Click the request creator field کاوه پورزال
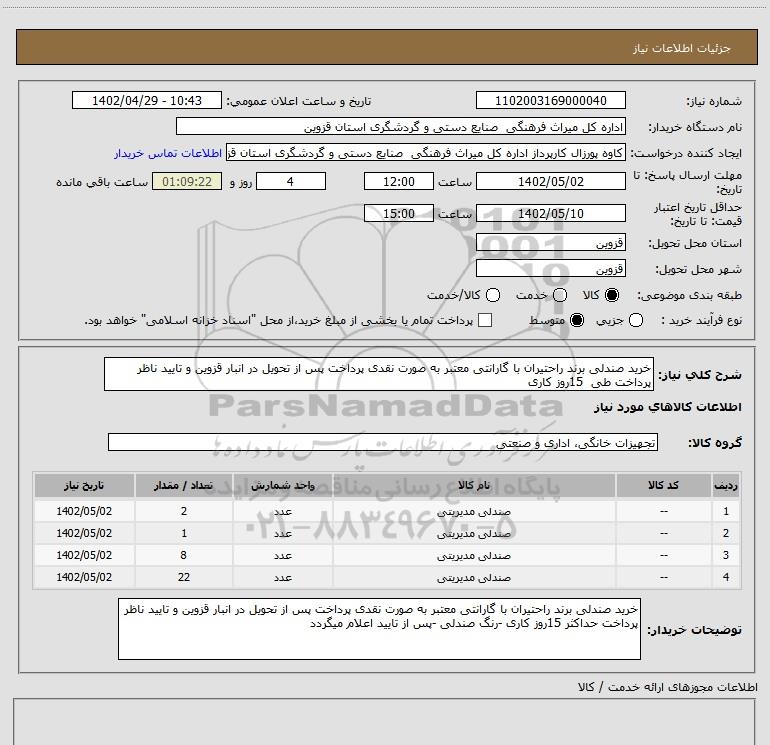 [426, 153]
